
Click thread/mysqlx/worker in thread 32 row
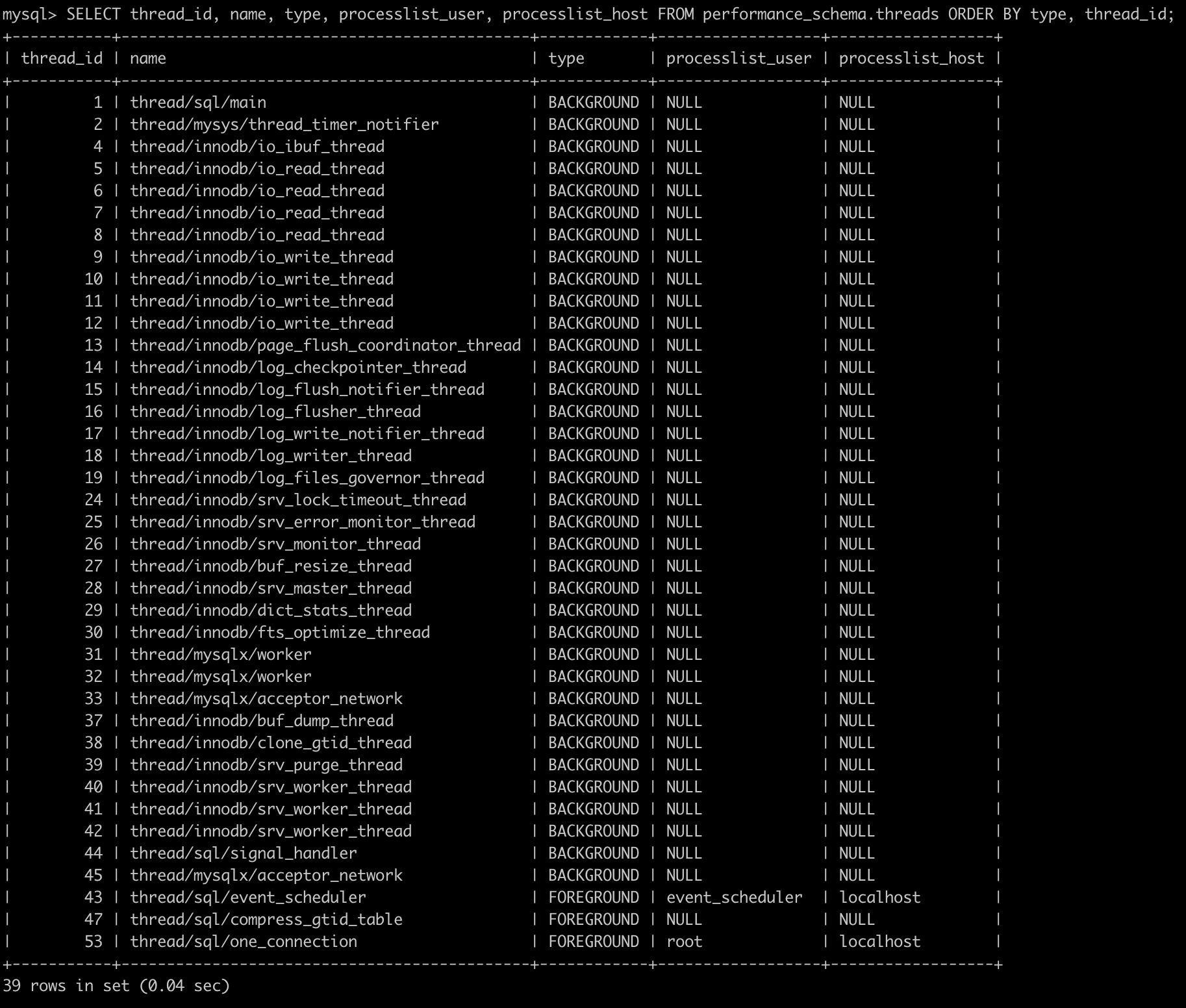click(x=221, y=677)
